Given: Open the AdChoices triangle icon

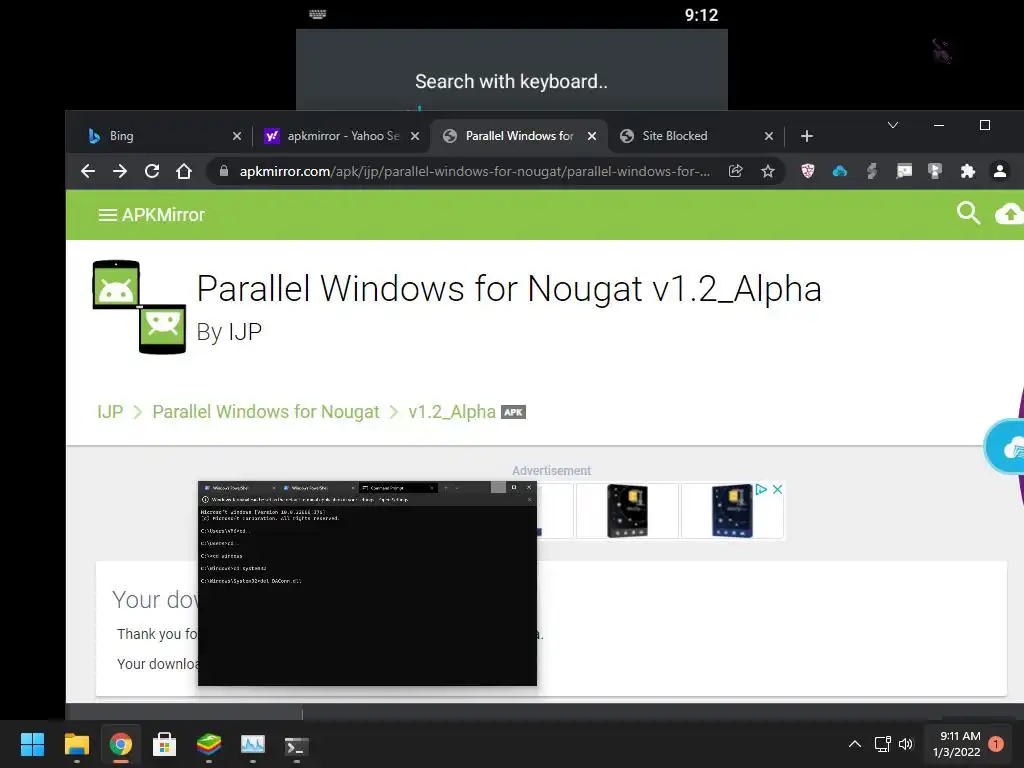Looking at the screenshot, I should point(761,489).
